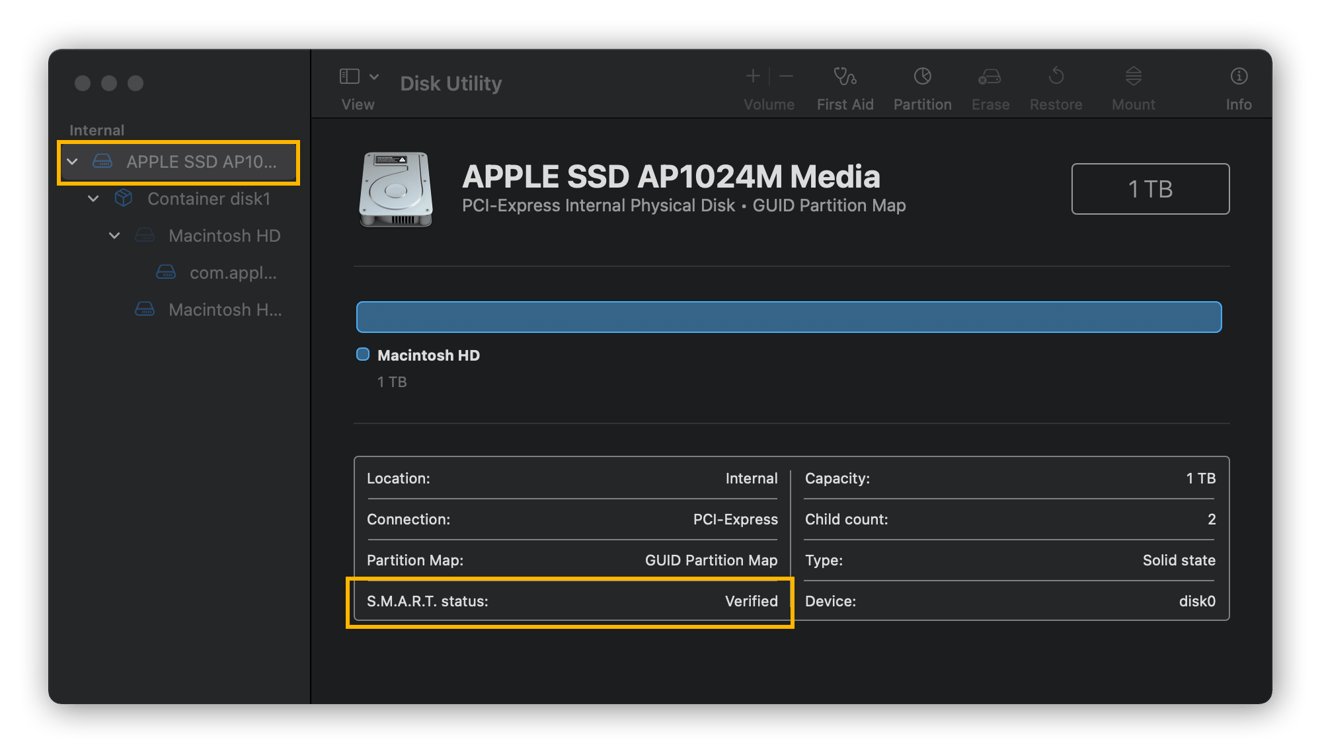Click the 1 TB capacity box
The image size is (1320, 753).
(x=1150, y=189)
